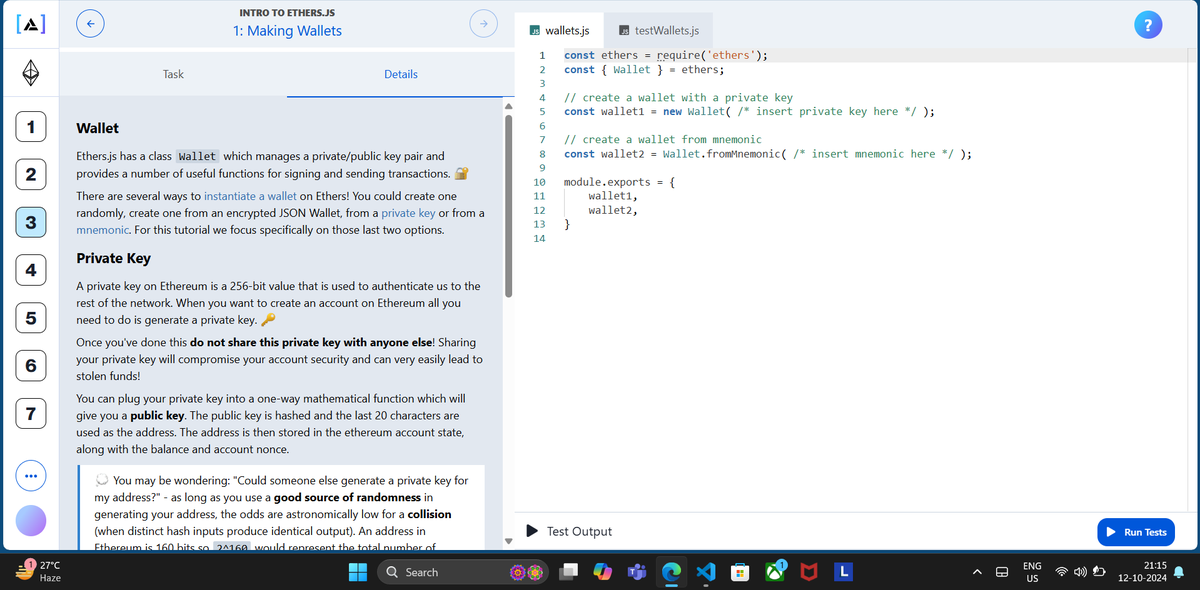Click the Alchemy logo icon in the sidebar

(x=30, y=23)
